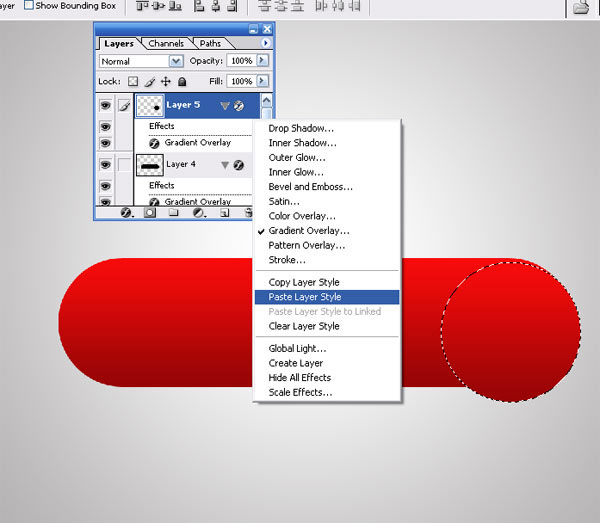Screen dimensions: 600x523
Task: Select Clear Layer Style option
Action: pos(304,326)
